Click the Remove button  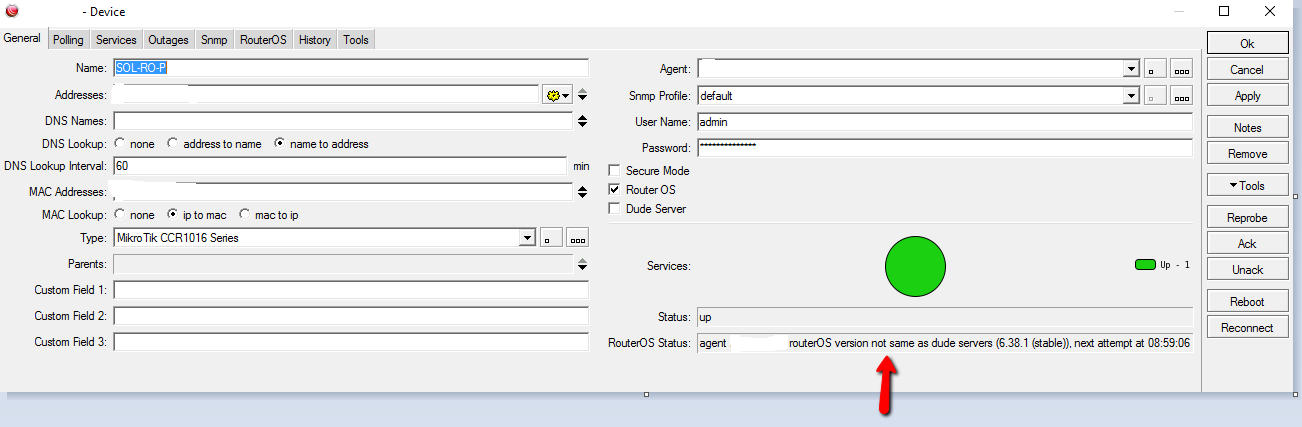click(x=1246, y=154)
